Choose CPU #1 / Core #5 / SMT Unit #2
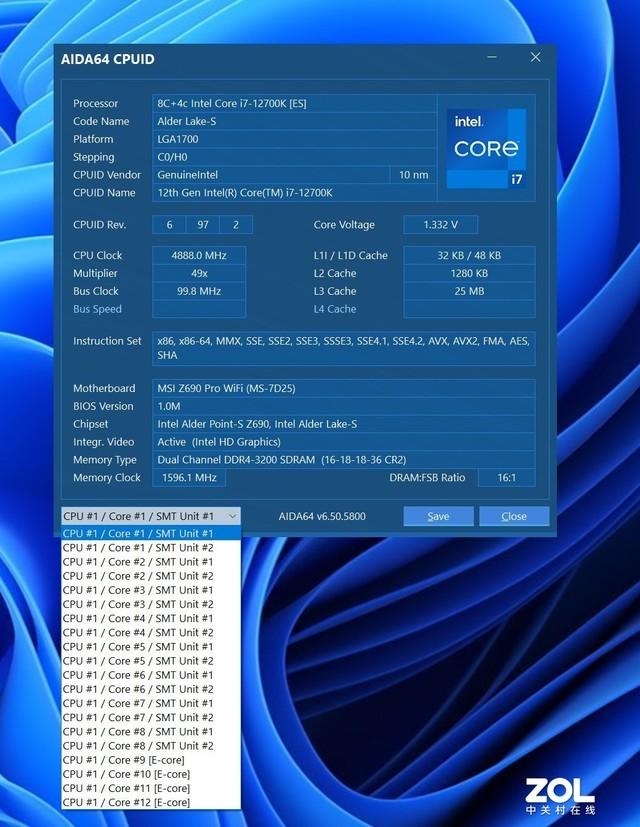 click(x=151, y=661)
